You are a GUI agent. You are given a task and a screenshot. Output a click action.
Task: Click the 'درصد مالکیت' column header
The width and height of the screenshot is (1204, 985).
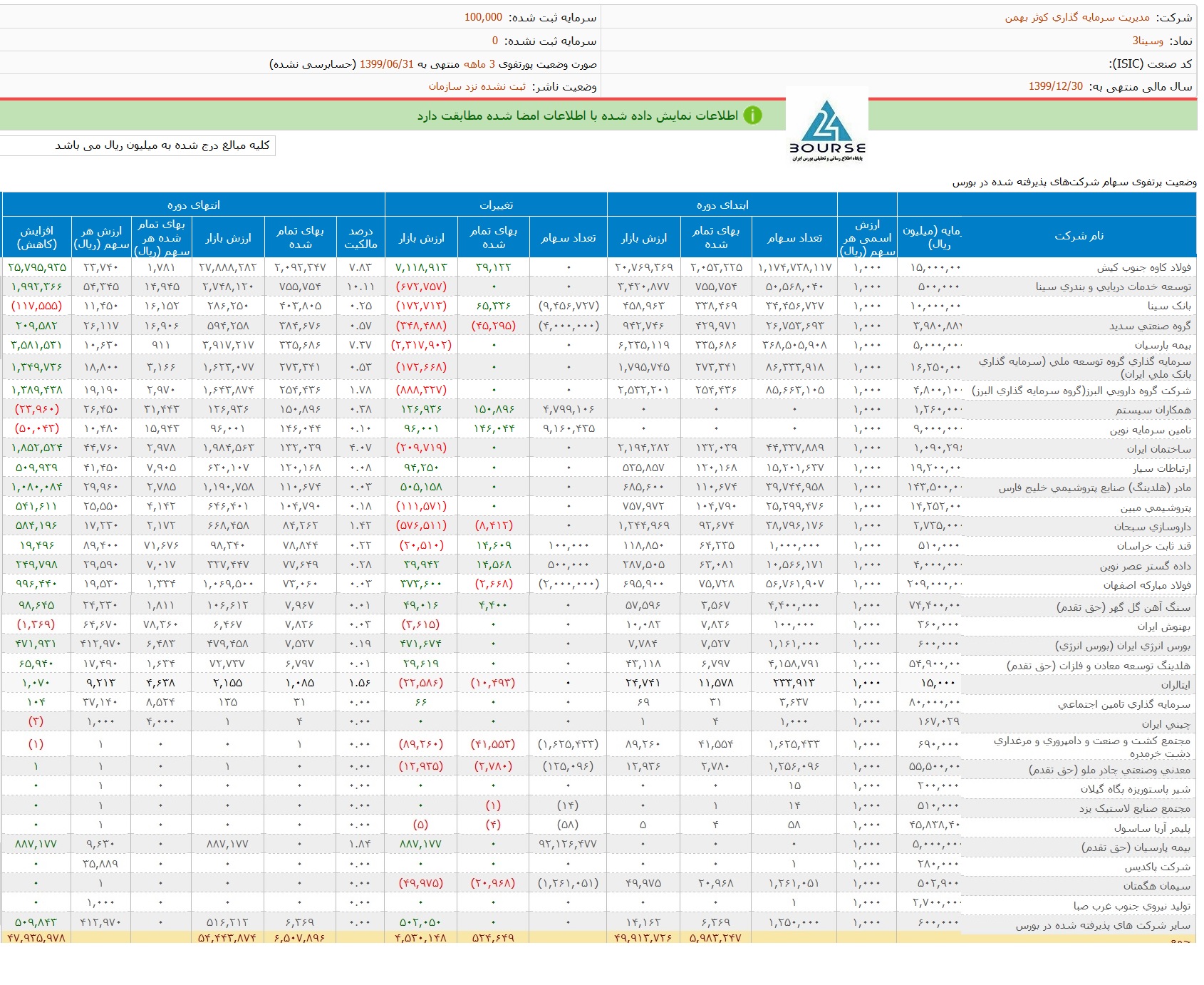tap(360, 237)
